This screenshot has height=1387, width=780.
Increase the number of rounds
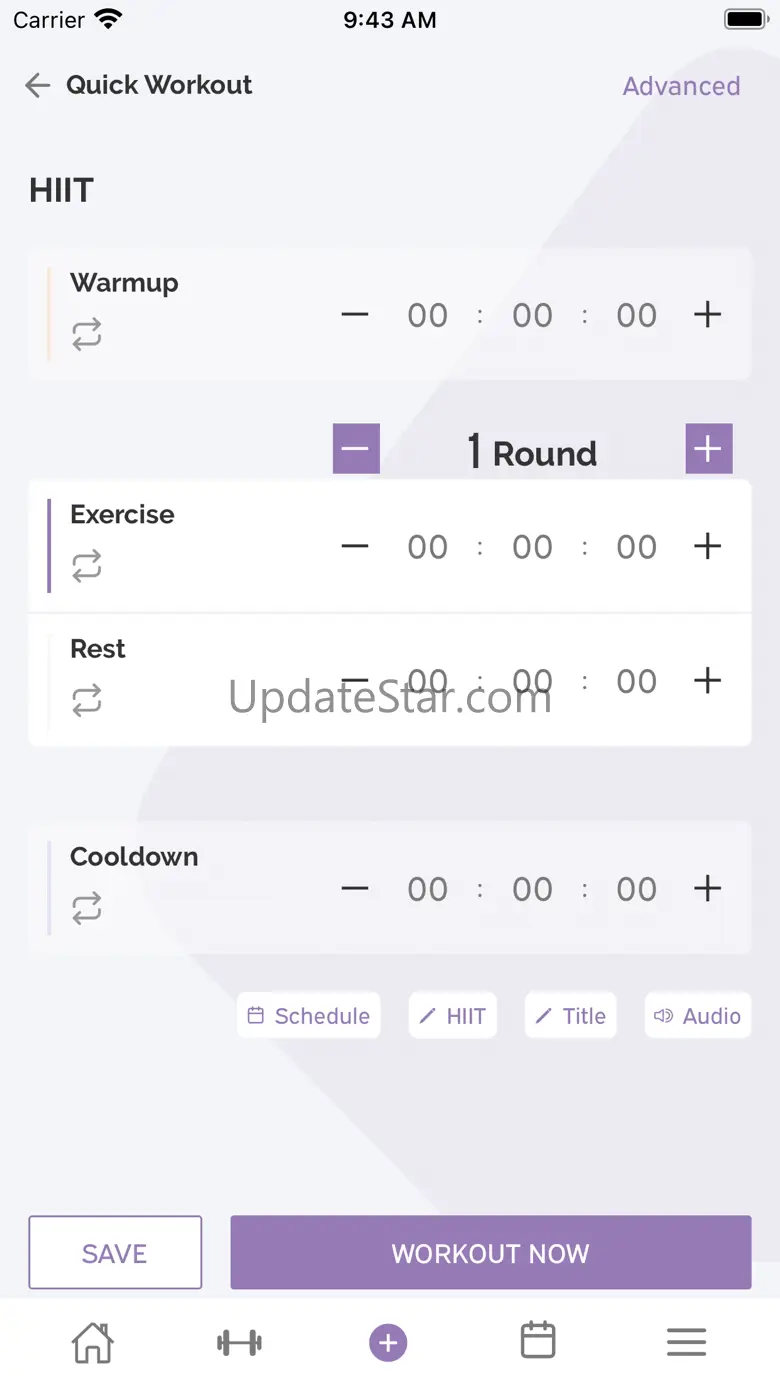pyautogui.click(x=708, y=449)
